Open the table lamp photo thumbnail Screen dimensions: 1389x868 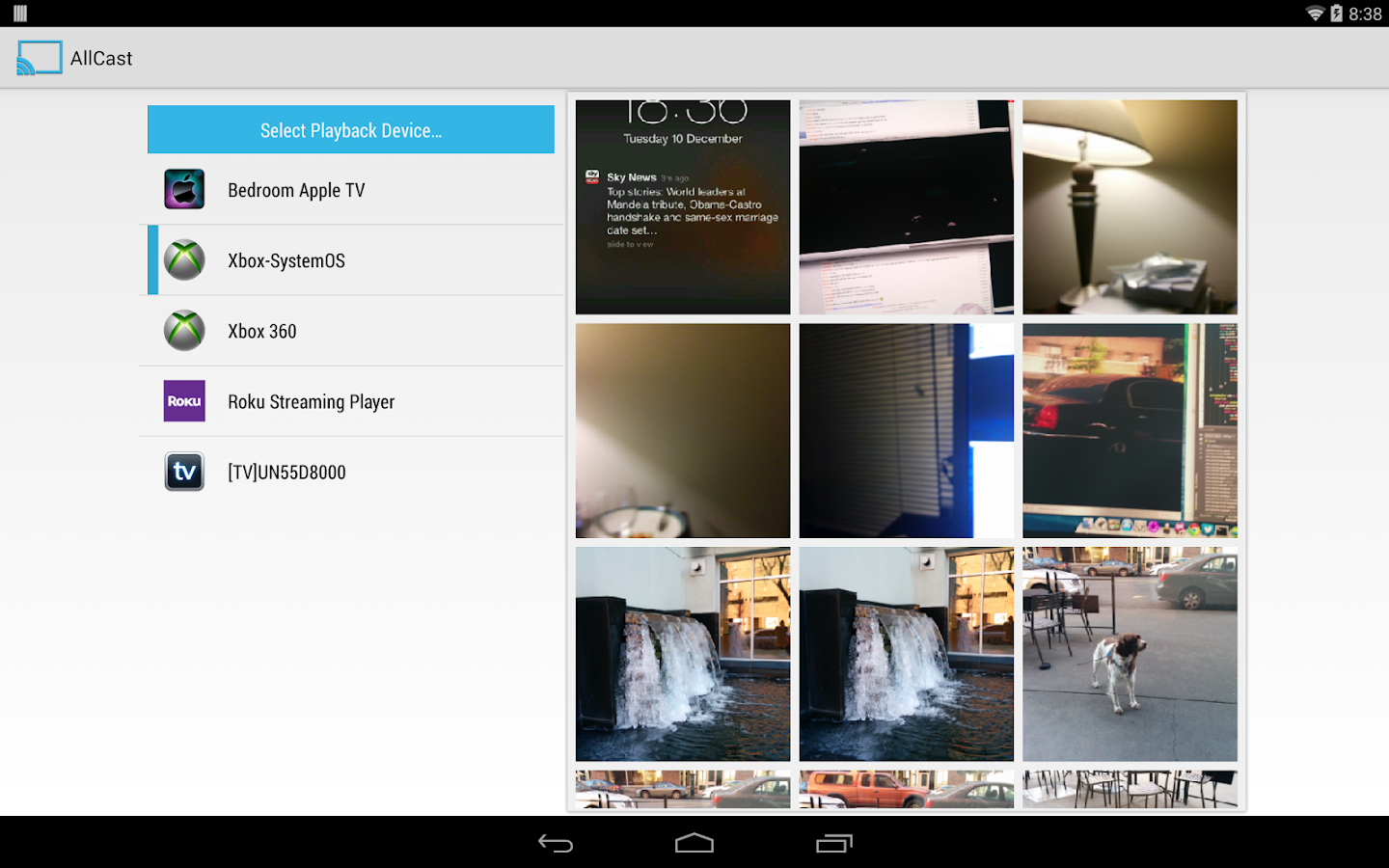pyautogui.click(x=1130, y=207)
